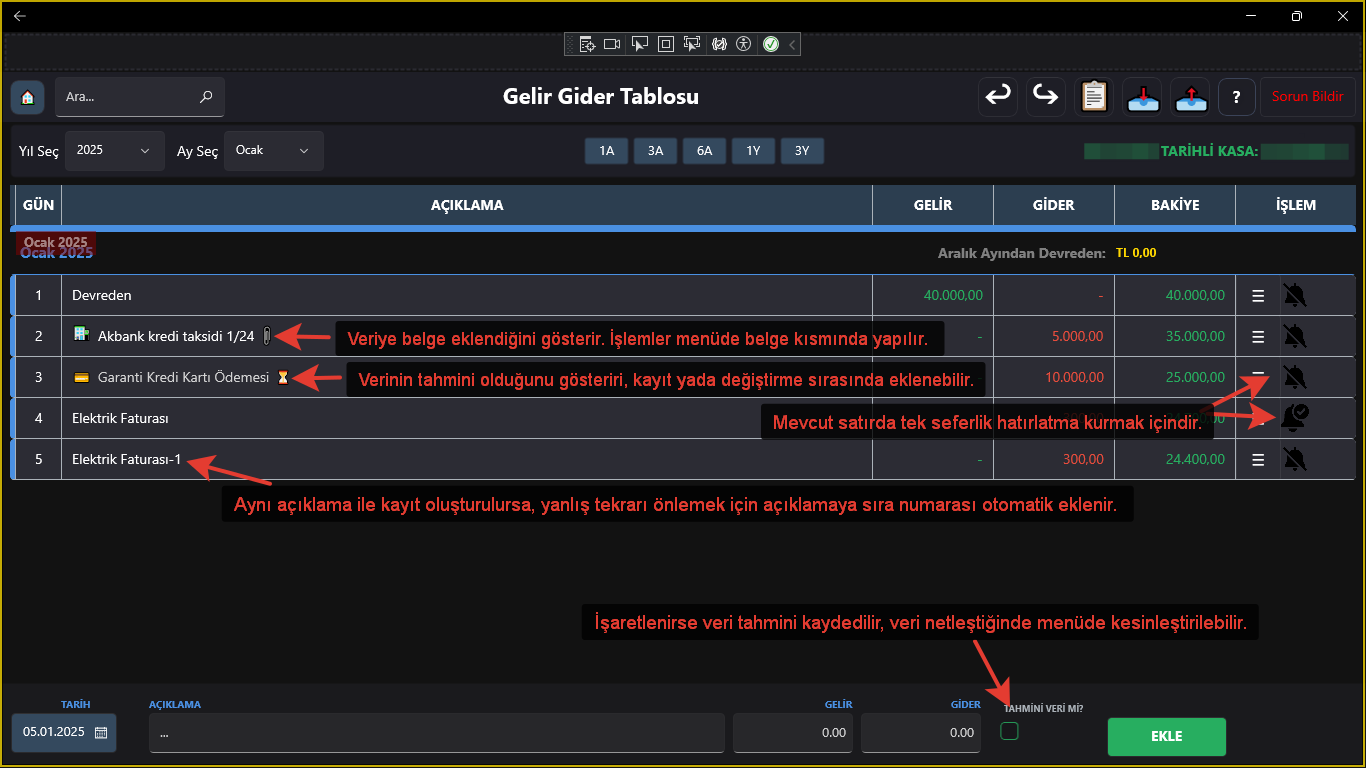The image size is (1366, 768).
Task: Open the Ay Seç month dropdown
Action: [x=271, y=150]
